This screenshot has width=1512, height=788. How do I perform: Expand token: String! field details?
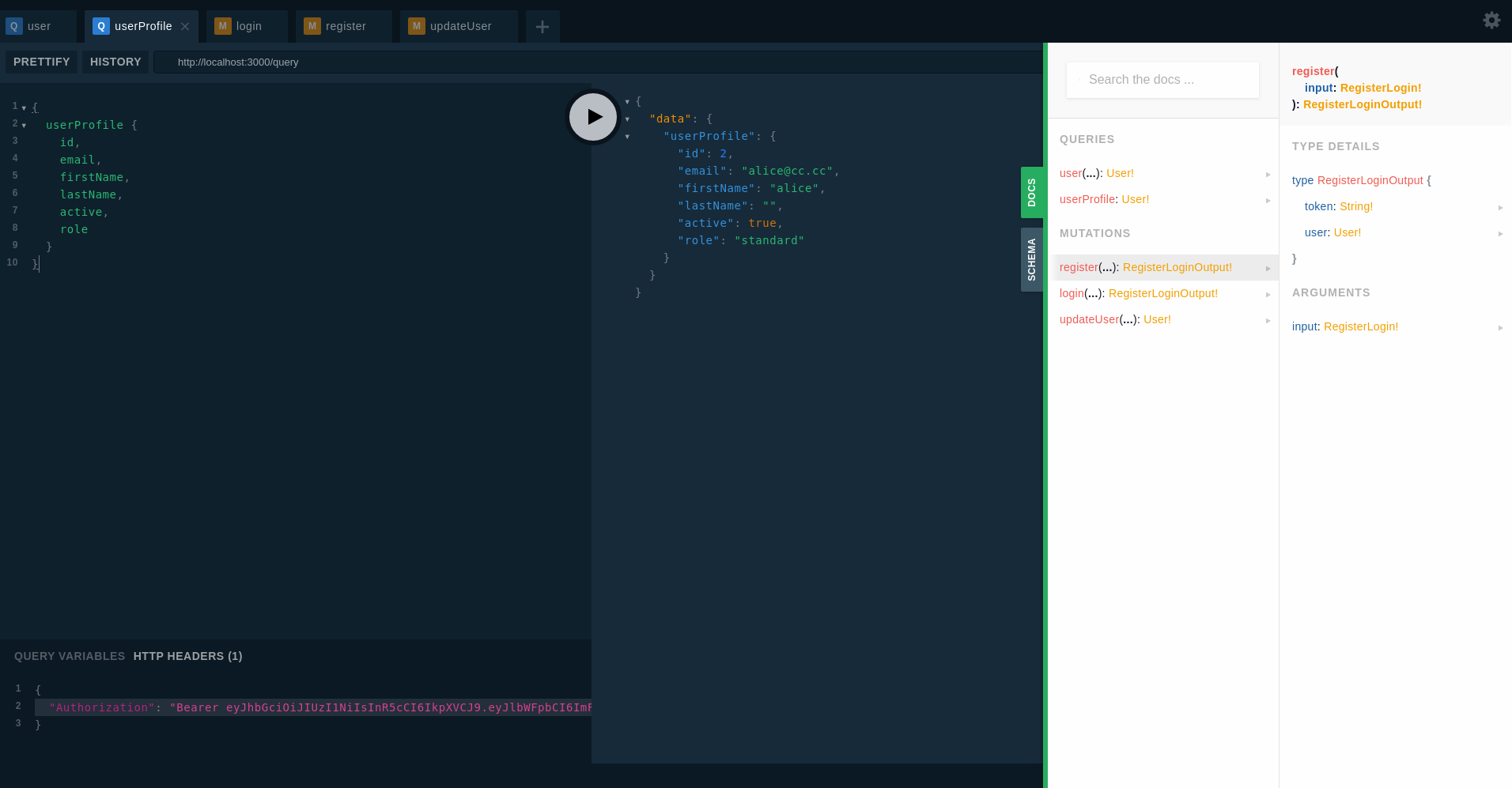[x=1501, y=207]
